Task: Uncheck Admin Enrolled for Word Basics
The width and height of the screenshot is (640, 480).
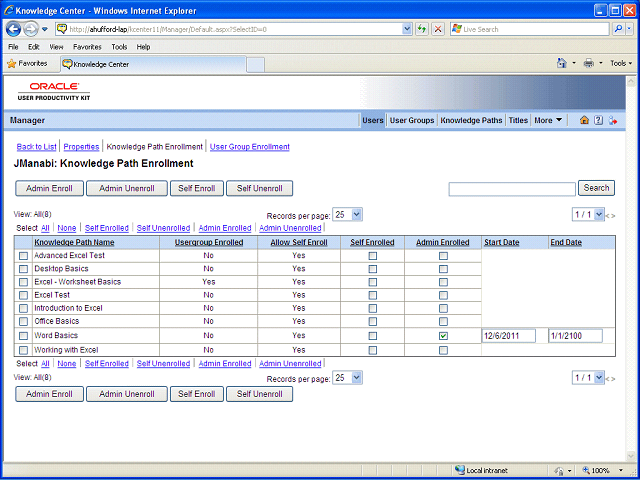Action: click(x=443, y=336)
